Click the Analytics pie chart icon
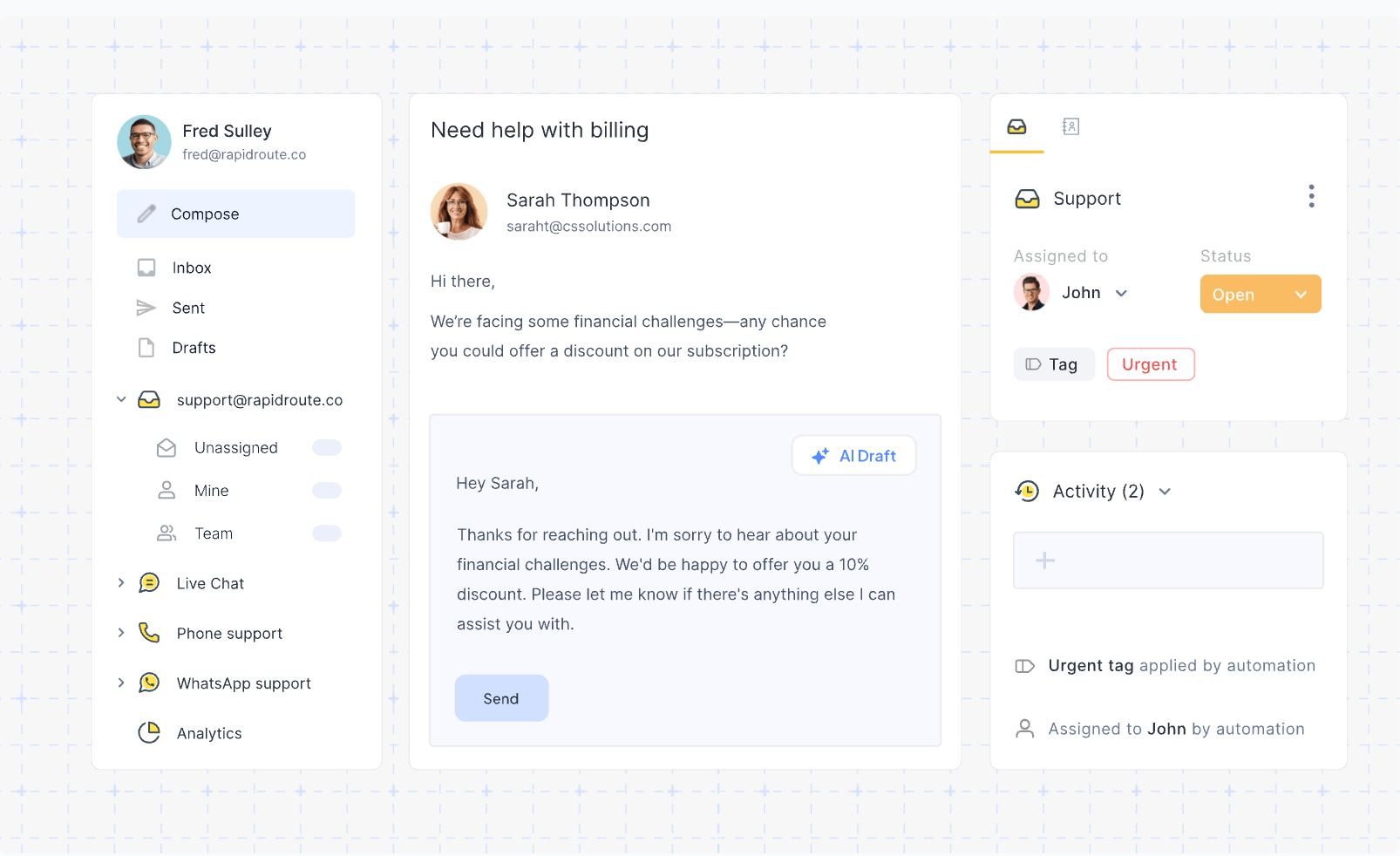The width and height of the screenshot is (1400, 856). 149,733
